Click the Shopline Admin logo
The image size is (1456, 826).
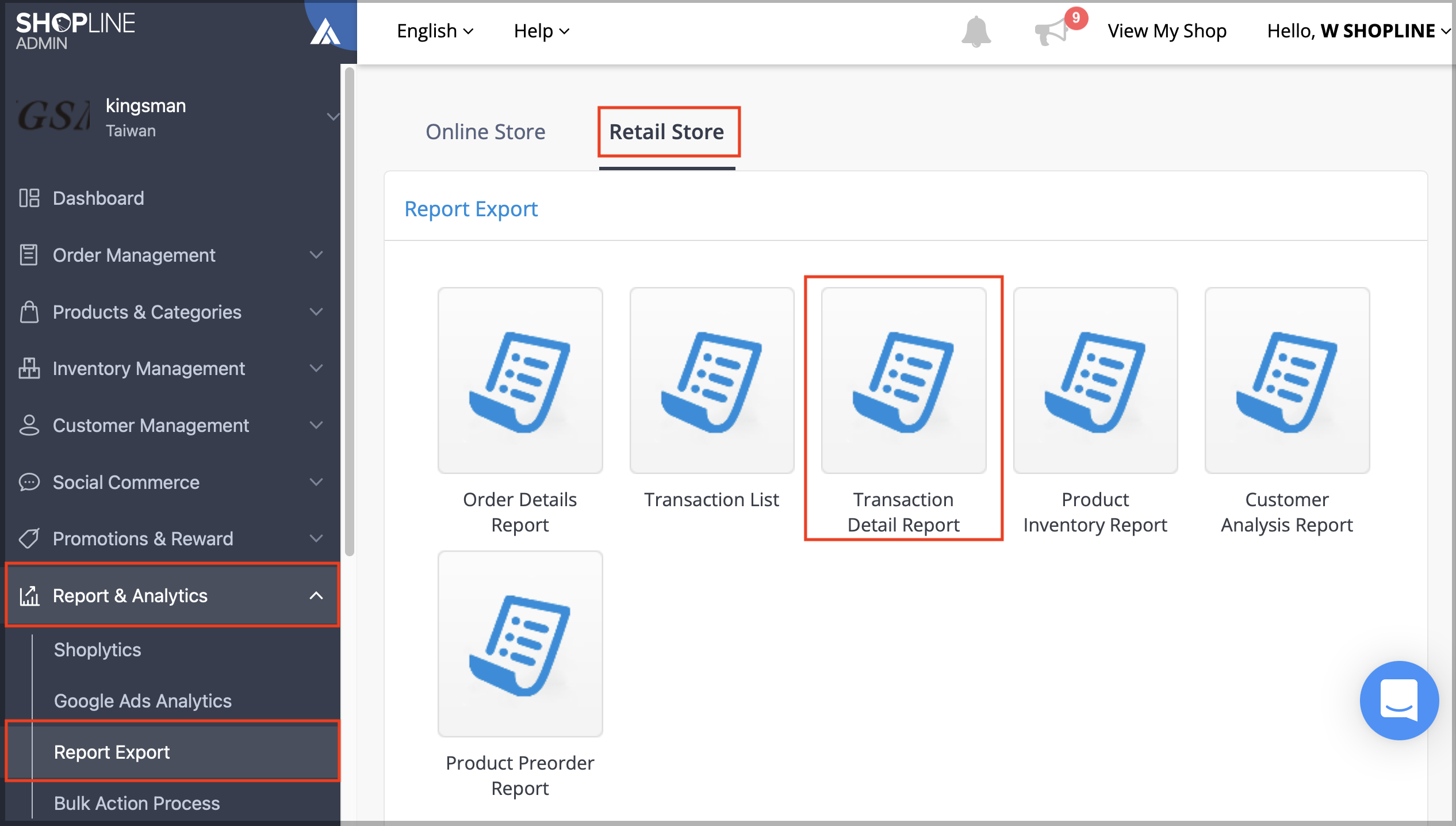(x=75, y=30)
